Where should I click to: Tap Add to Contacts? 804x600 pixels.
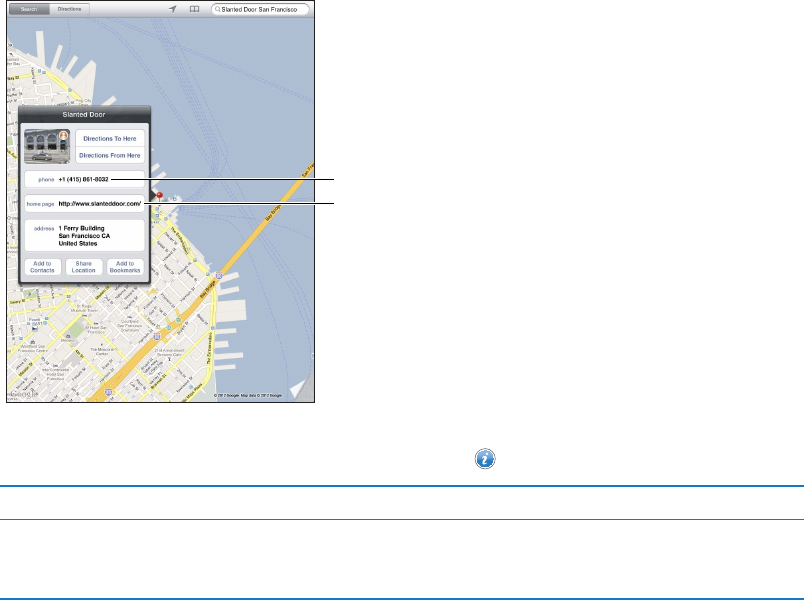pos(43,267)
